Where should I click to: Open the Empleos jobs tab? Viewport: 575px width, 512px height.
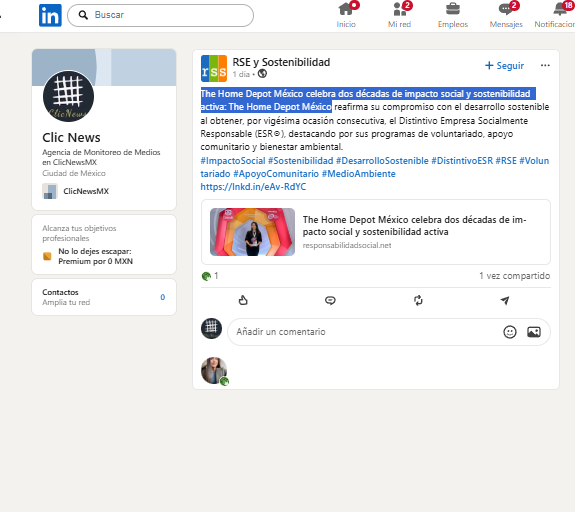(453, 15)
